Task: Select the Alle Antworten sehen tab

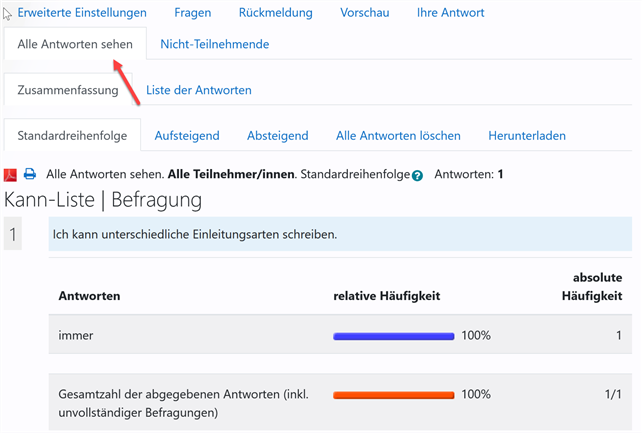Action: 75,44
